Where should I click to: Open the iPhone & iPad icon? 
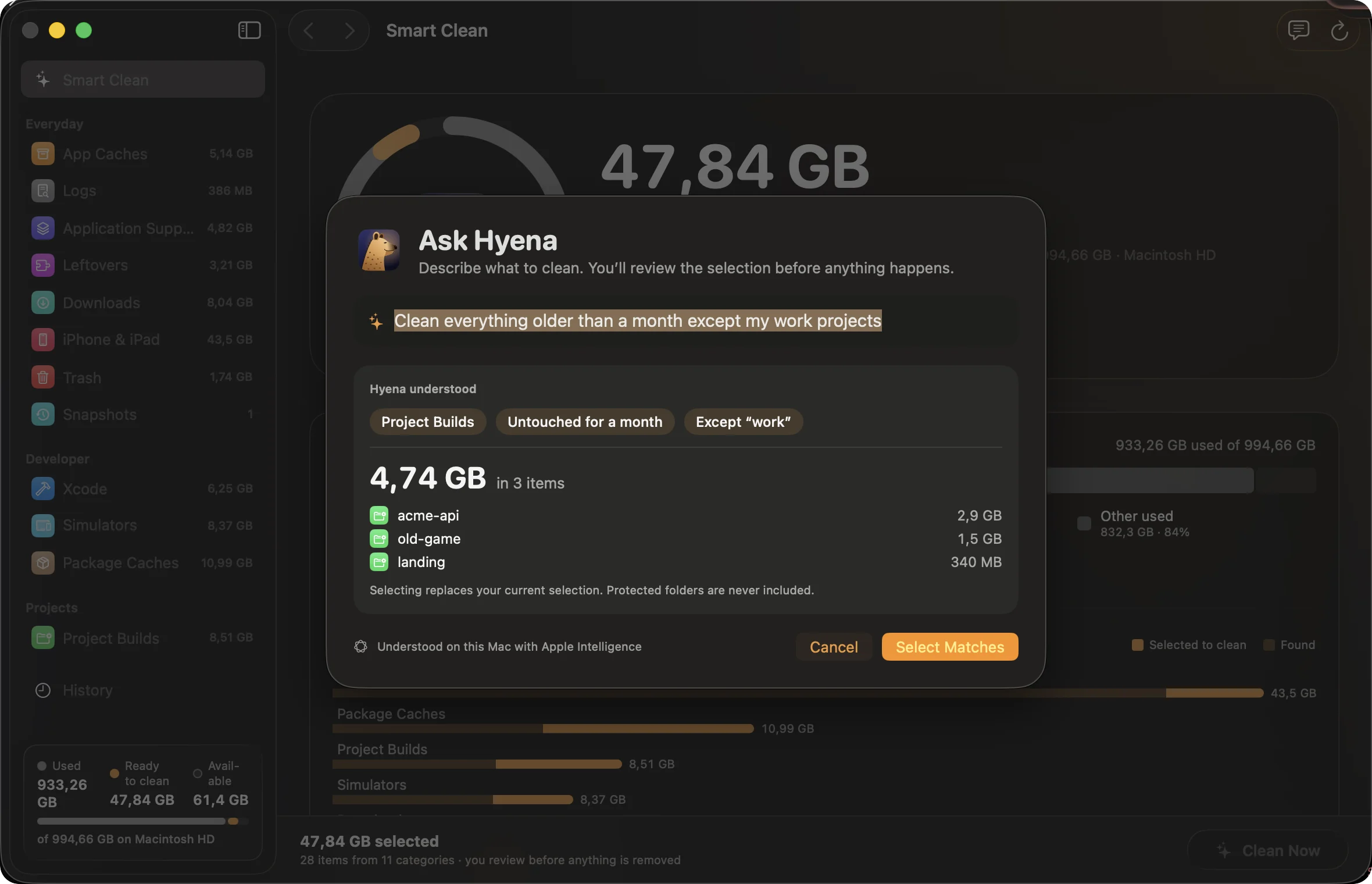click(43, 340)
